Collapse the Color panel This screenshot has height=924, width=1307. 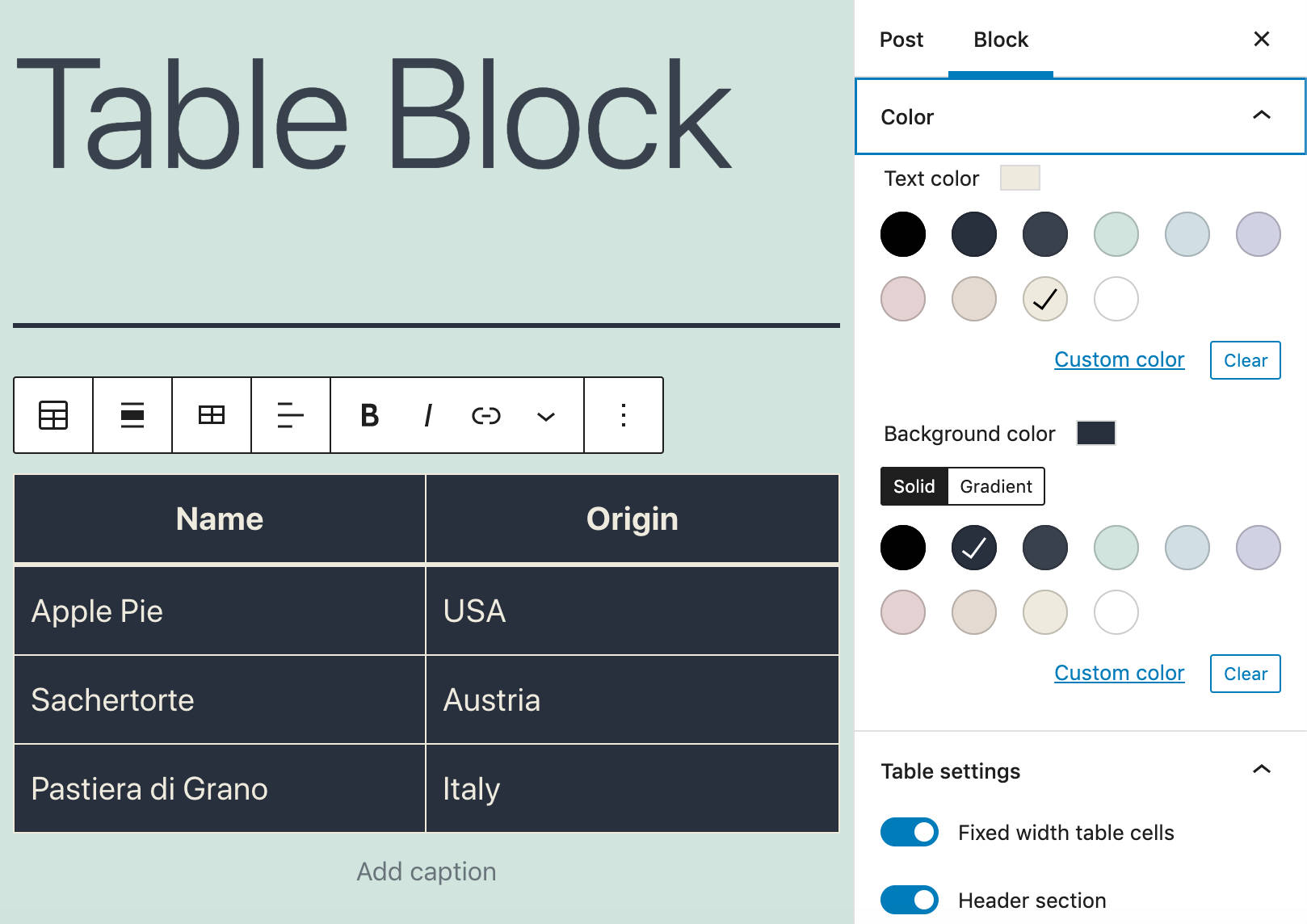(1262, 116)
